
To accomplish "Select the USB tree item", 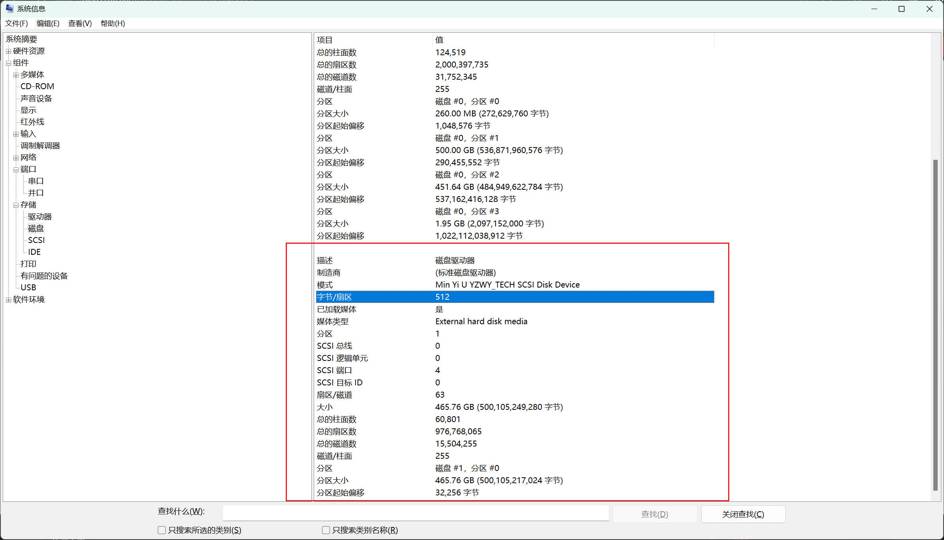I will 28,288.
